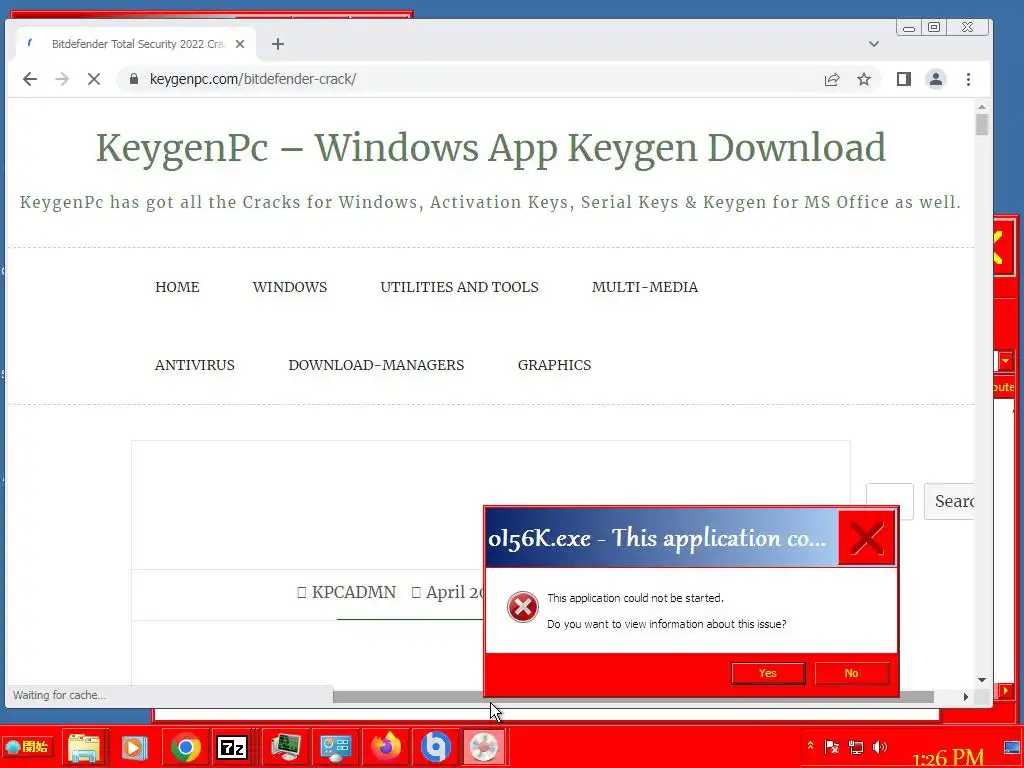Open the Chrome side panel icon
Image resolution: width=1024 pixels, height=768 pixels.
[x=903, y=79]
